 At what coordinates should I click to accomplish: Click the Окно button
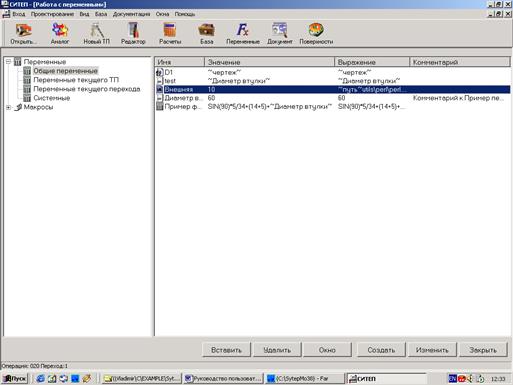(x=327, y=350)
